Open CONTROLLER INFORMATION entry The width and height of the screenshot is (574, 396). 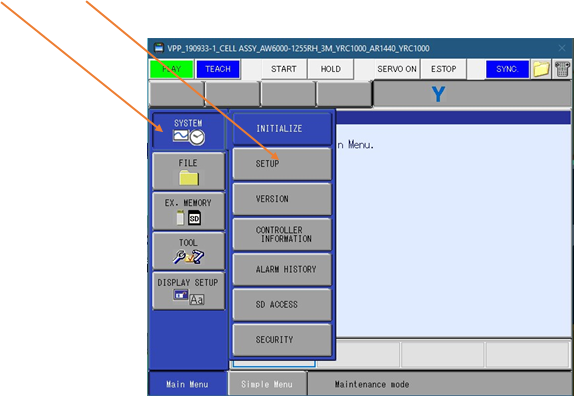[282, 234]
